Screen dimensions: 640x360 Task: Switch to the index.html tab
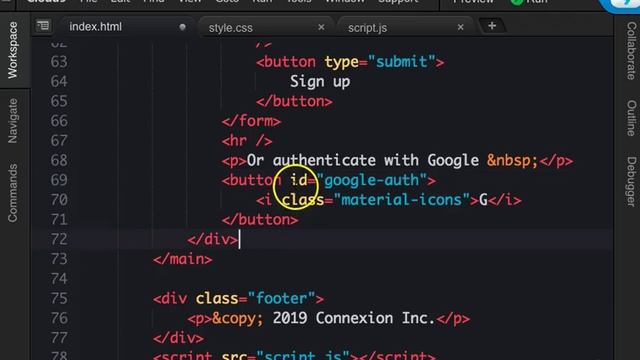[96, 27]
